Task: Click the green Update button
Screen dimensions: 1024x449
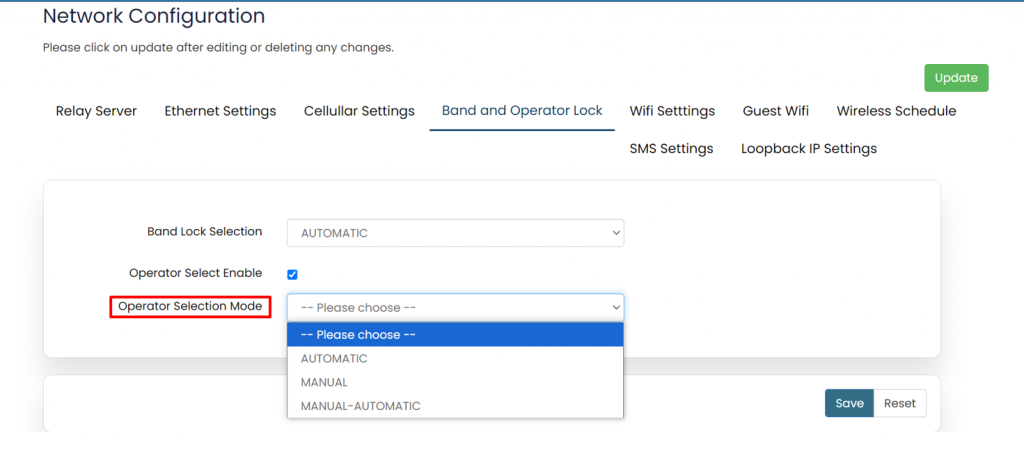Action: tap(956, 78)
